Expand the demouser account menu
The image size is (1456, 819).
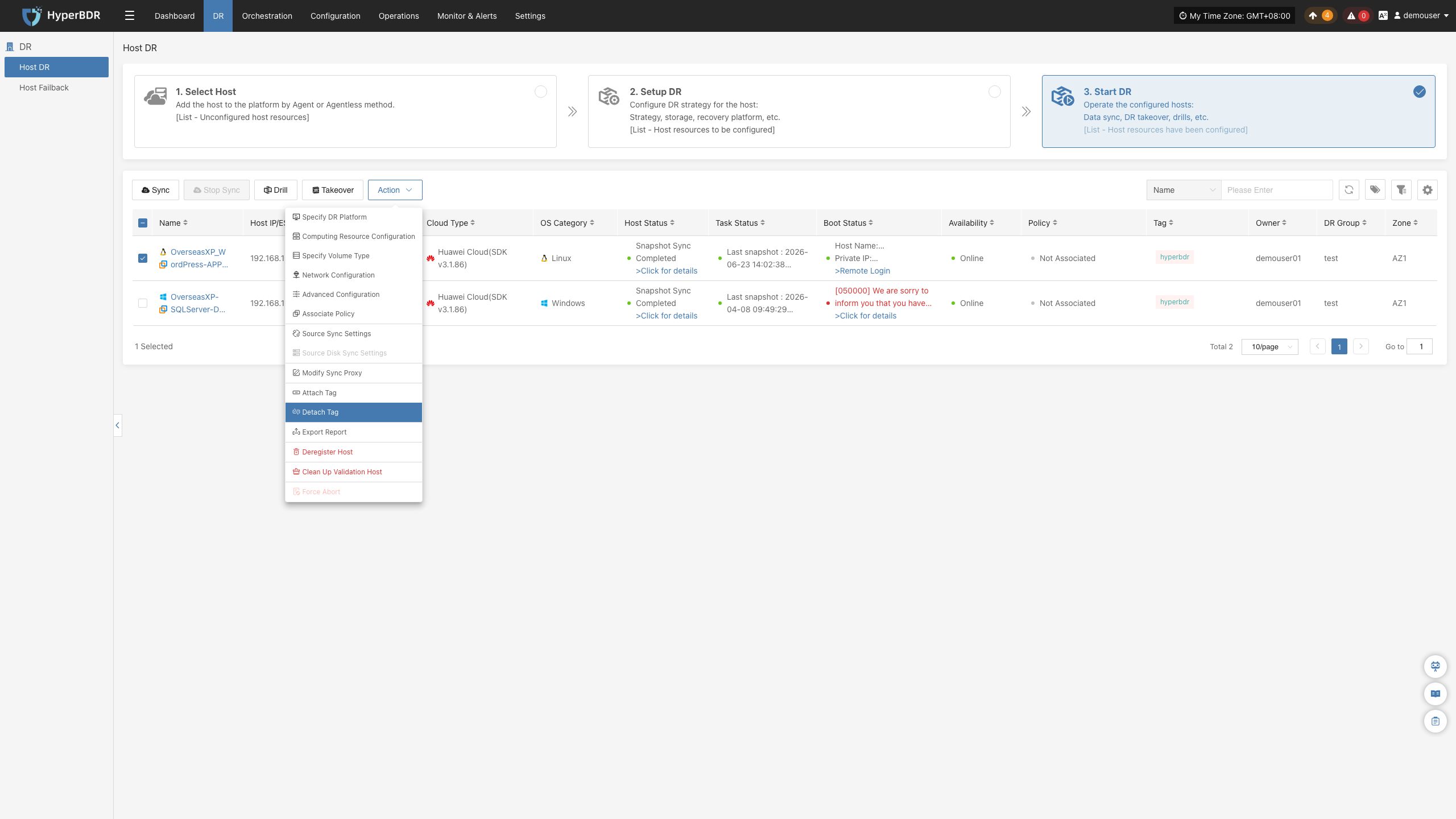click(x=1421, y=16)
